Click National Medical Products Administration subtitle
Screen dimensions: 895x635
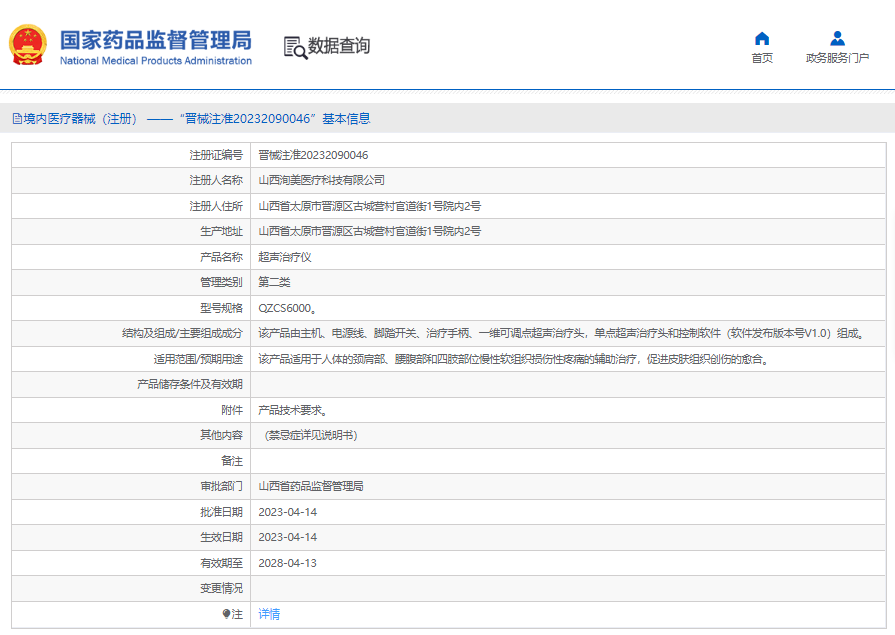point(156,61)
